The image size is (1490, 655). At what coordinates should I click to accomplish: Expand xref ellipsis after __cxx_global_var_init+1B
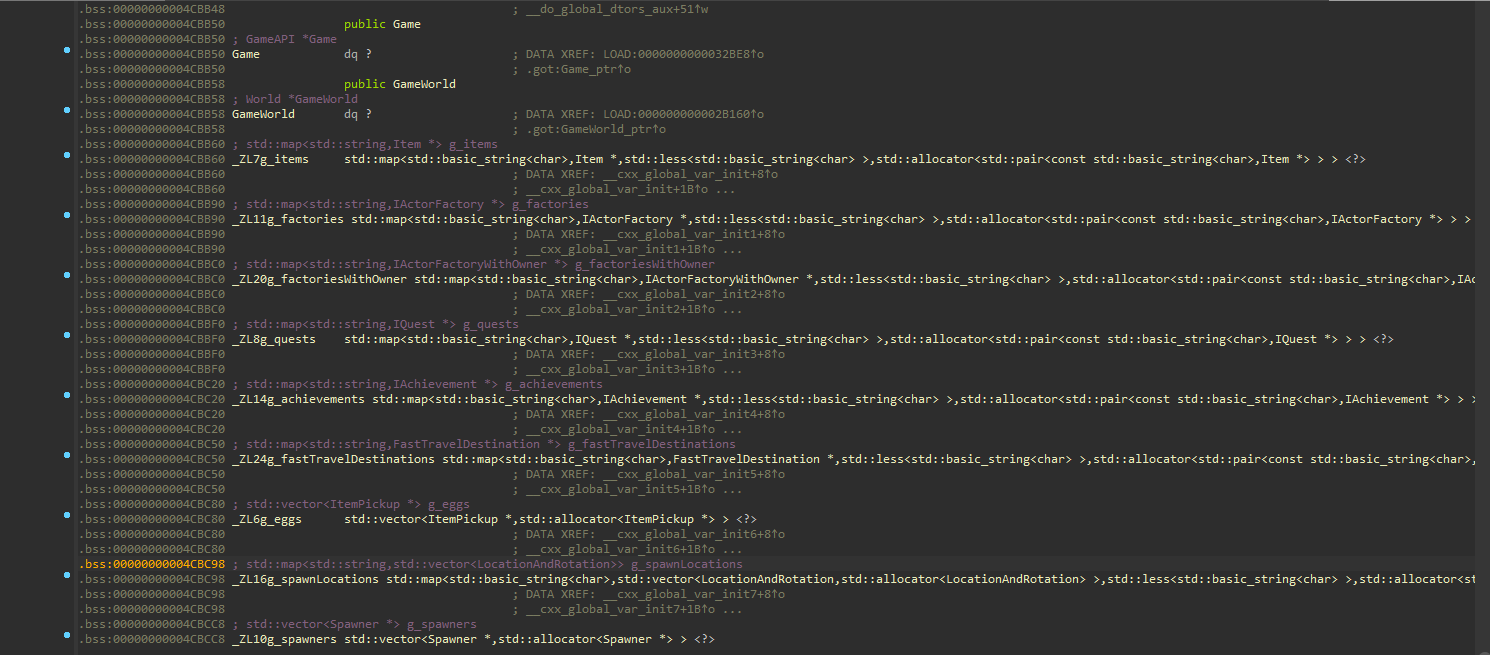(x=728, y=189)
